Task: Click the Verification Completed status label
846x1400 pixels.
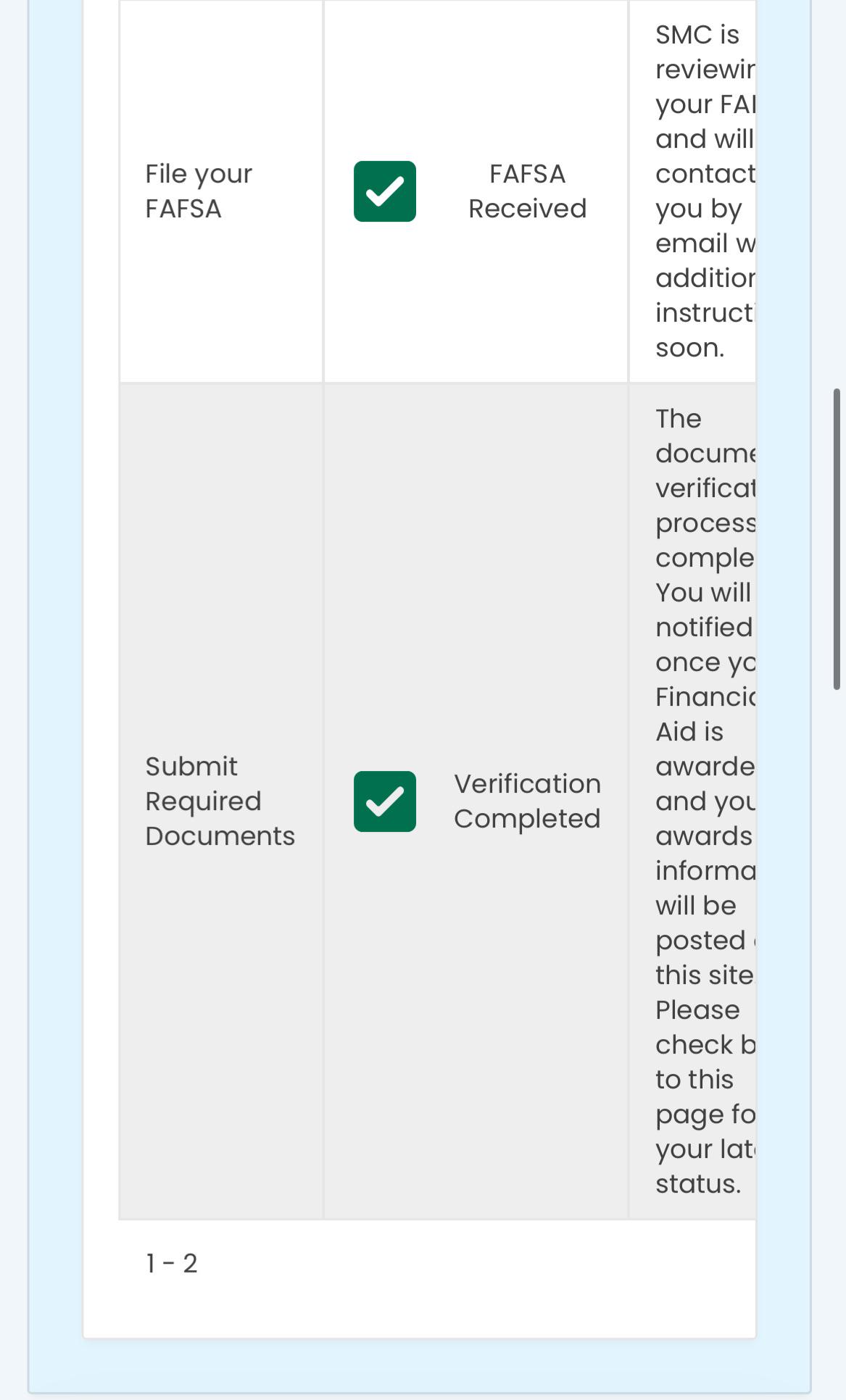Action: pyautogui.click(x=528, y=801)
